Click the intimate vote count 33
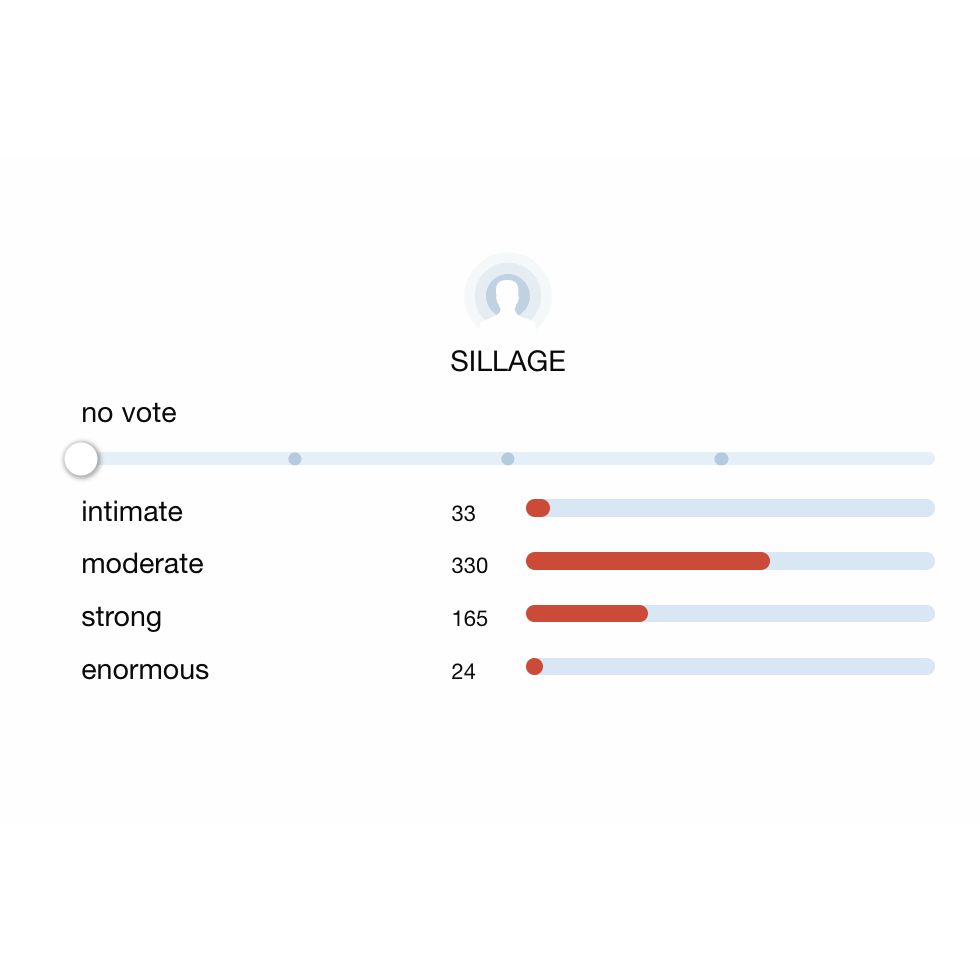The width and height of the screenshot is (980, 980). click(463, 514)
